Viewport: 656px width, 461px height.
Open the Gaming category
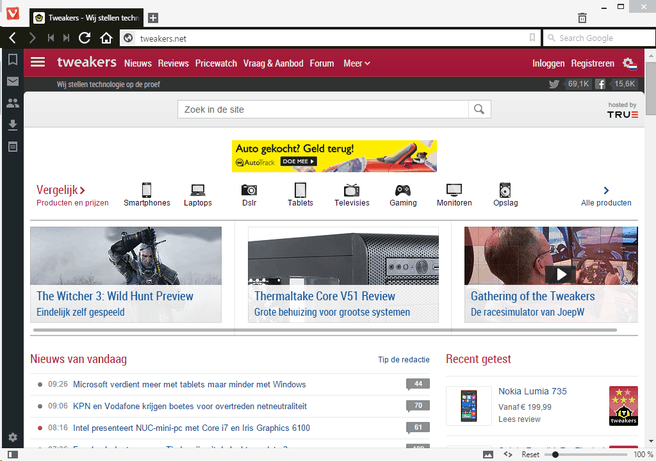[403, 195]
